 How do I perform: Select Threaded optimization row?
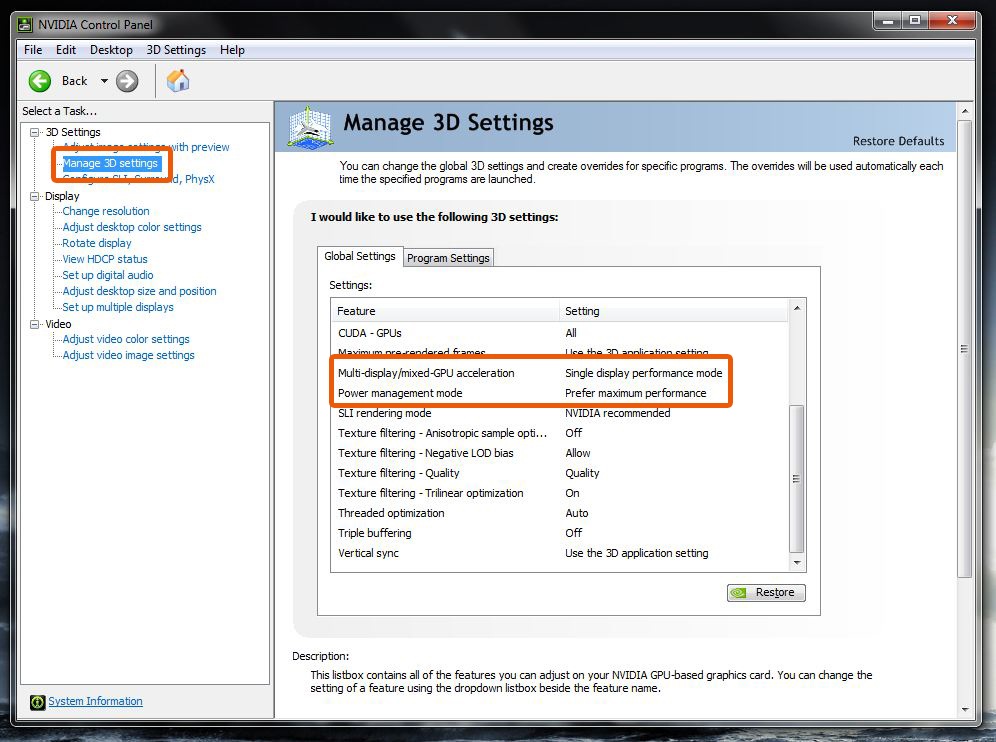coord(560,513)
